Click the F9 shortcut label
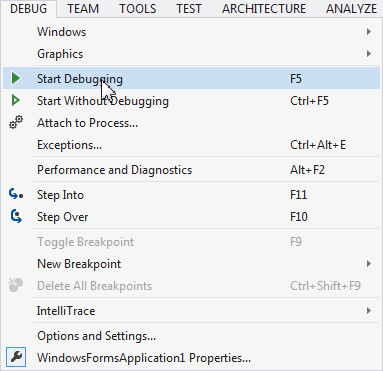The image size is (383, 371). tap(296, 242)
